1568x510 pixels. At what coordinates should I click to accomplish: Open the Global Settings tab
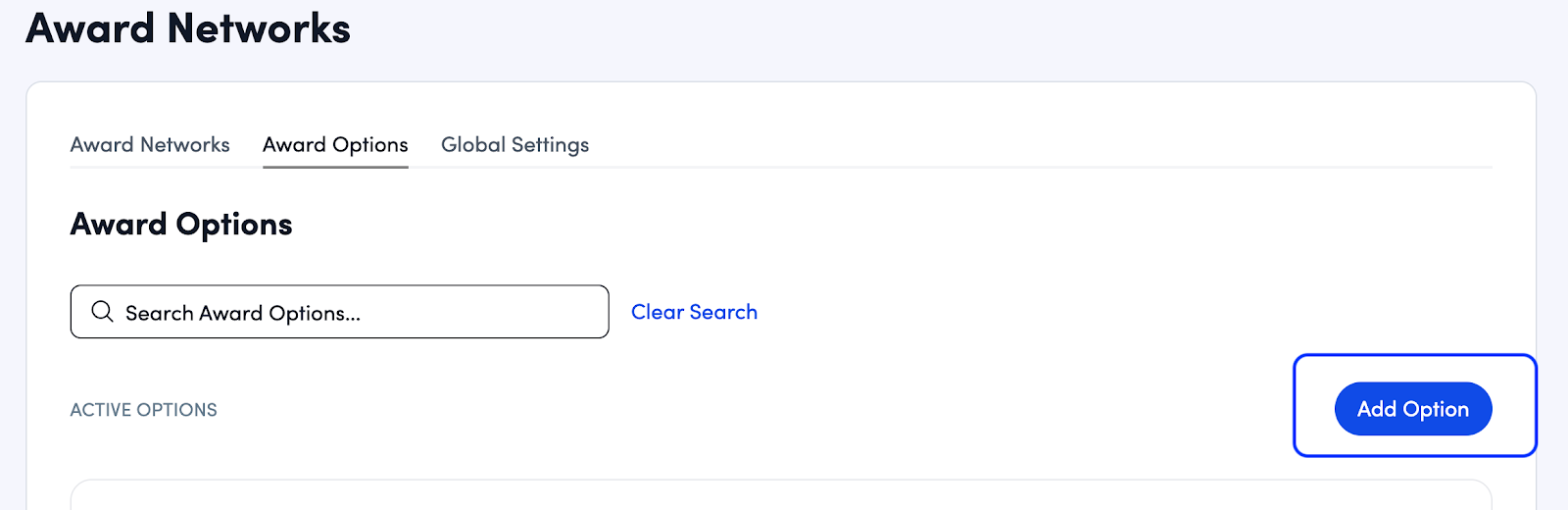[x=514, y=145]
